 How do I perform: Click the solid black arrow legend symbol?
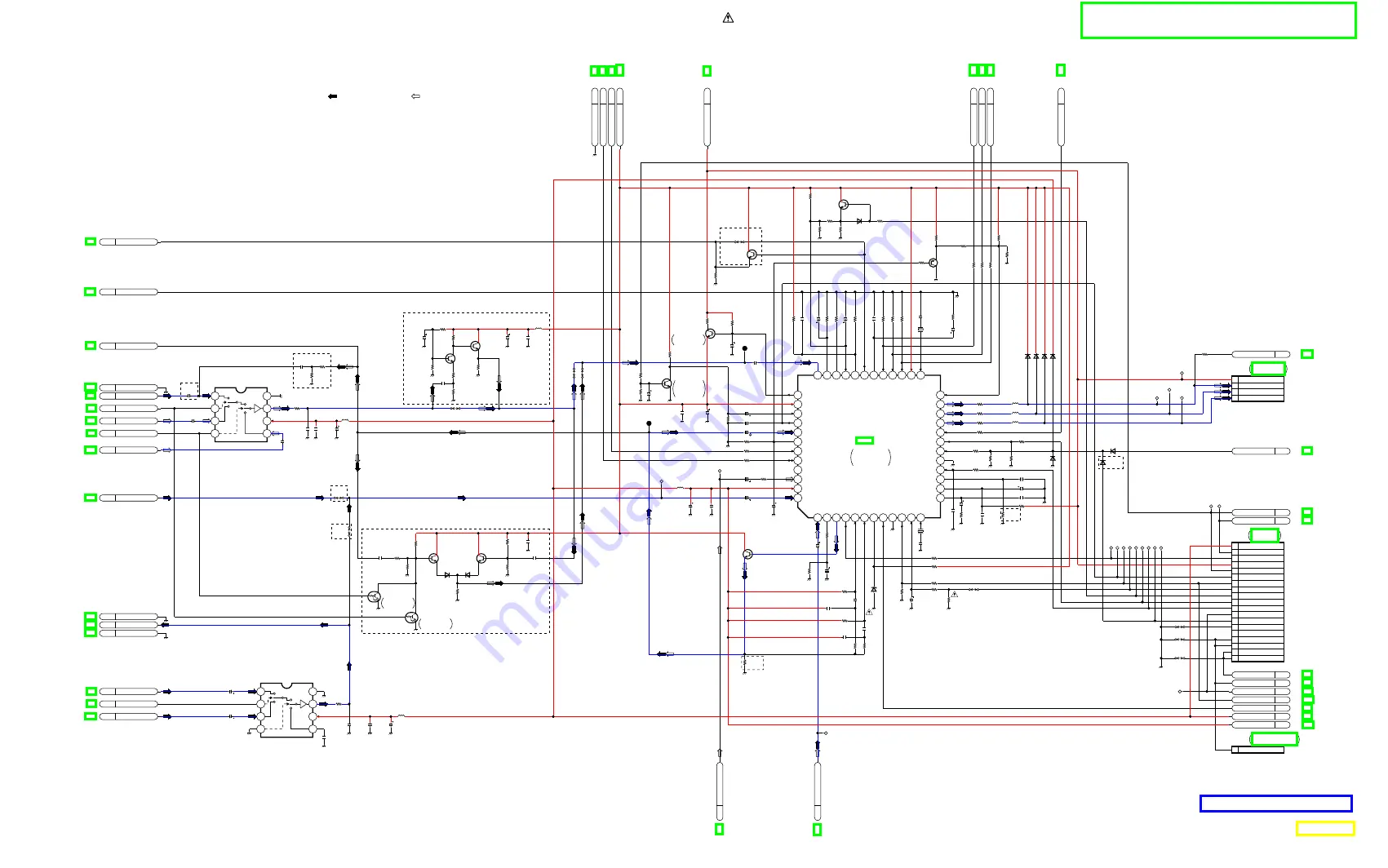coord(332,96)
